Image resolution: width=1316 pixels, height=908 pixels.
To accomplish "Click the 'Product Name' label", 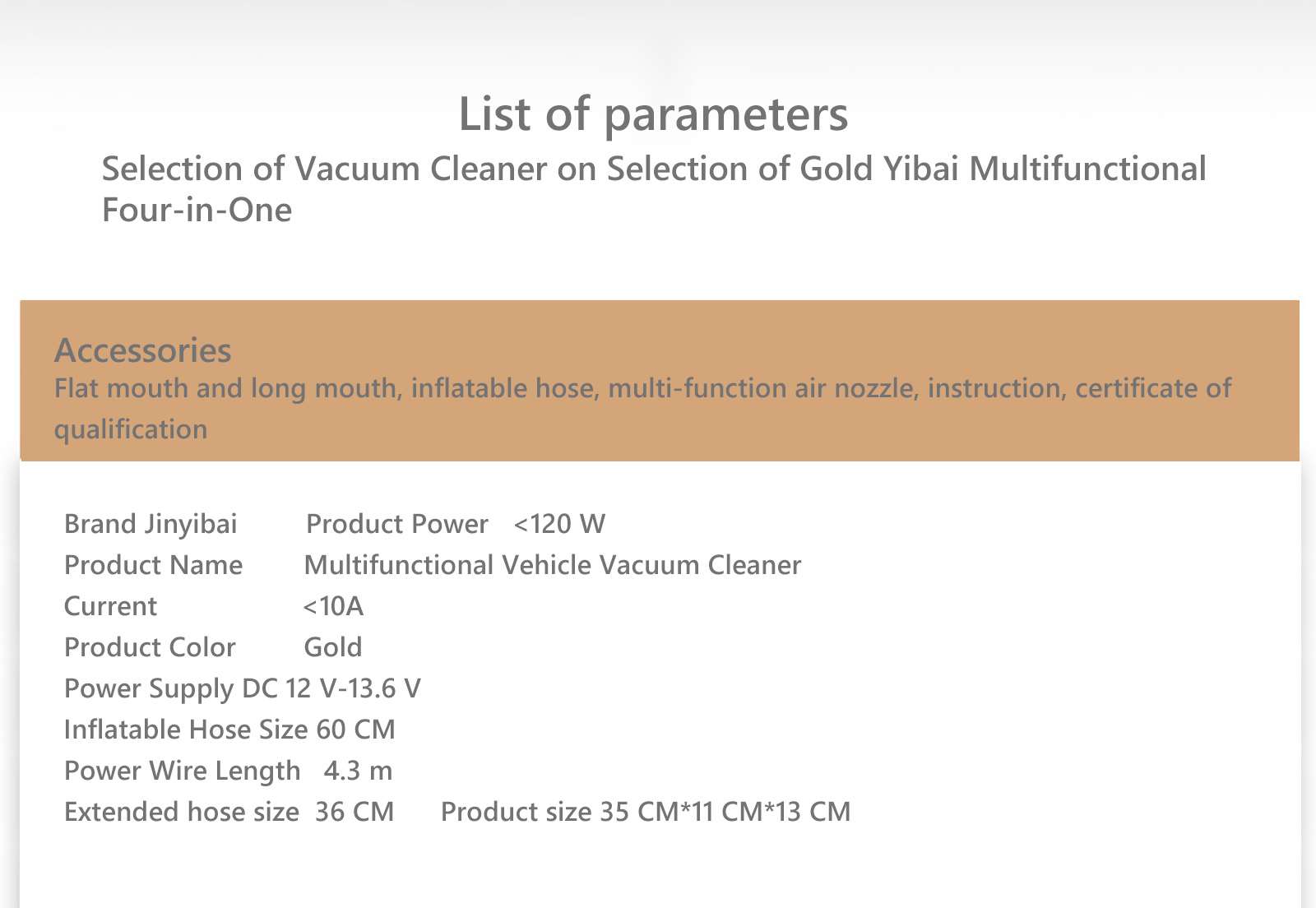I will pyautogui.click(x=153, y=565).
